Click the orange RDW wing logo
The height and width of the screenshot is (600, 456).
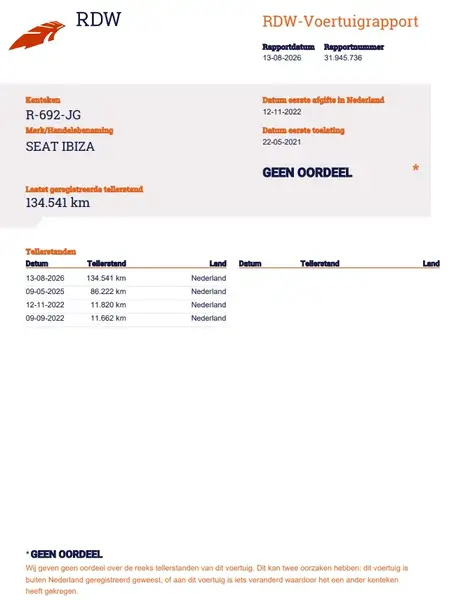pyautogui.click(x=37, y=35)
